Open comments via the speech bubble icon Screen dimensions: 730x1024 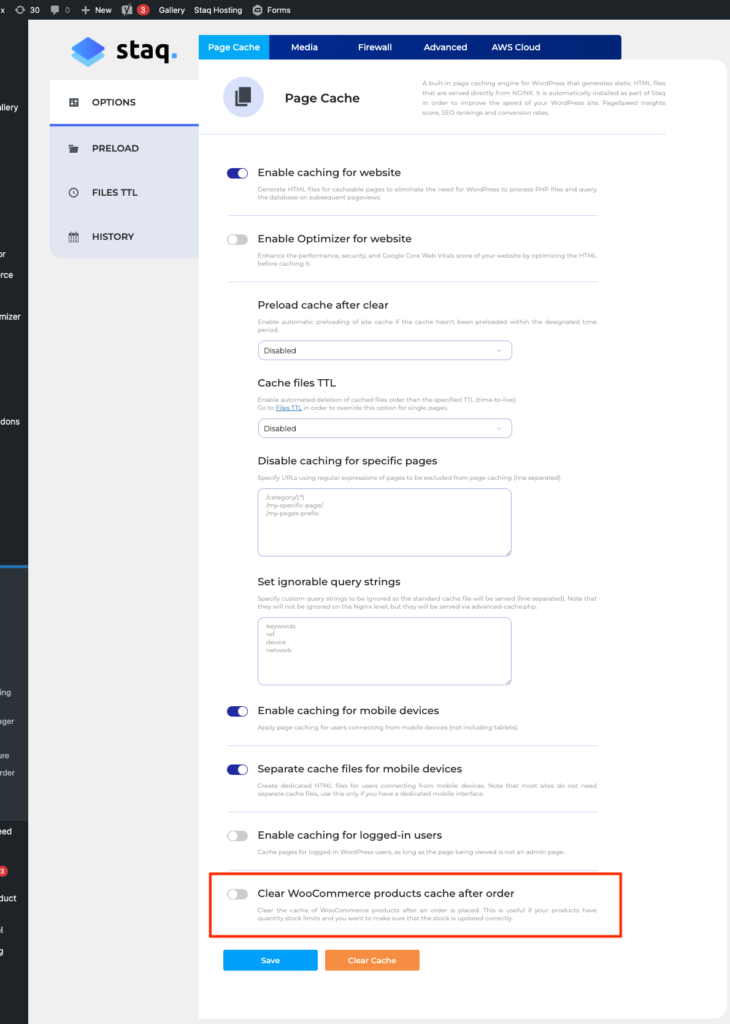tap(53, 9)
